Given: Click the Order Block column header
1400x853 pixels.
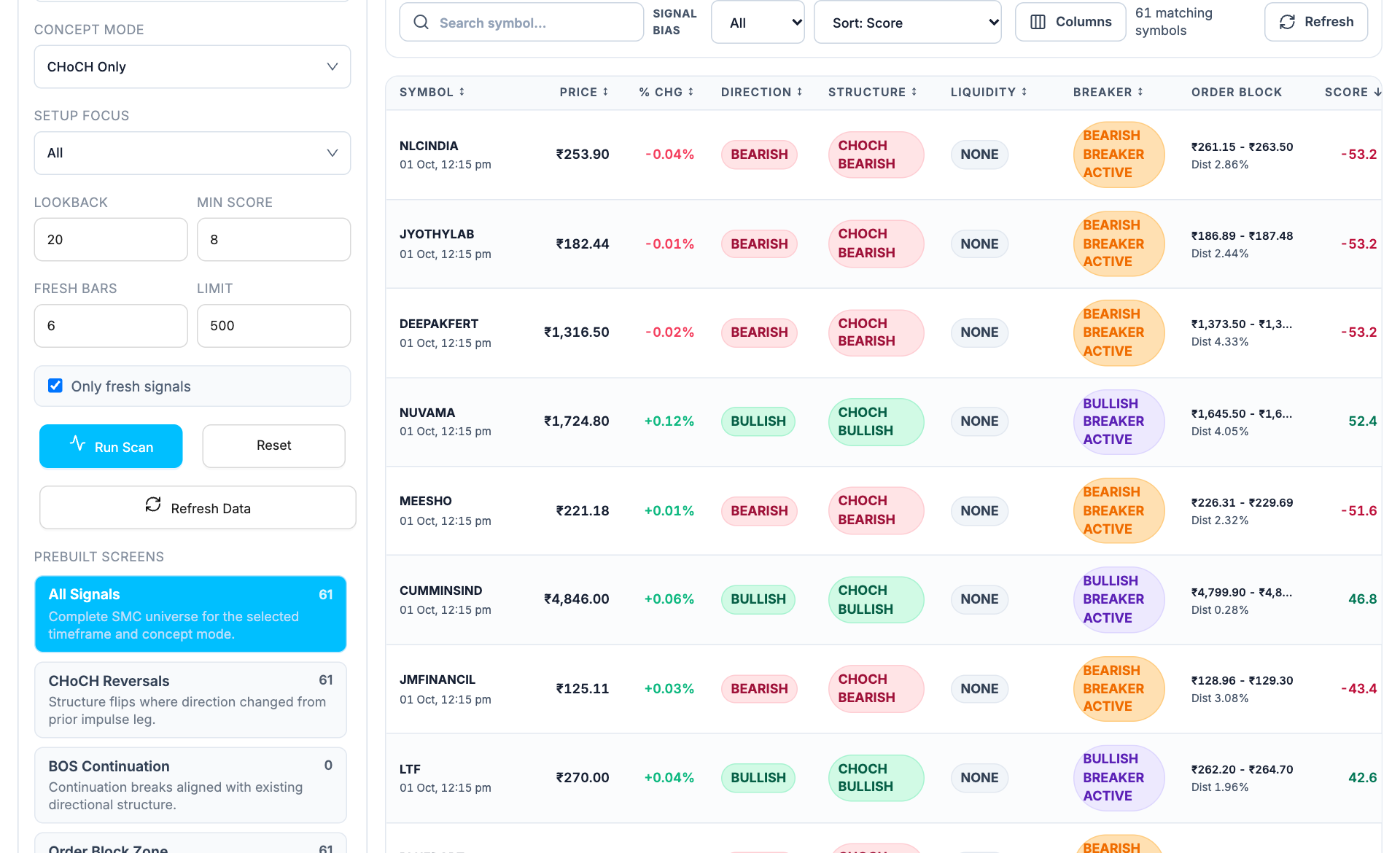Looking at the screenshot, I should [1237, 92].
